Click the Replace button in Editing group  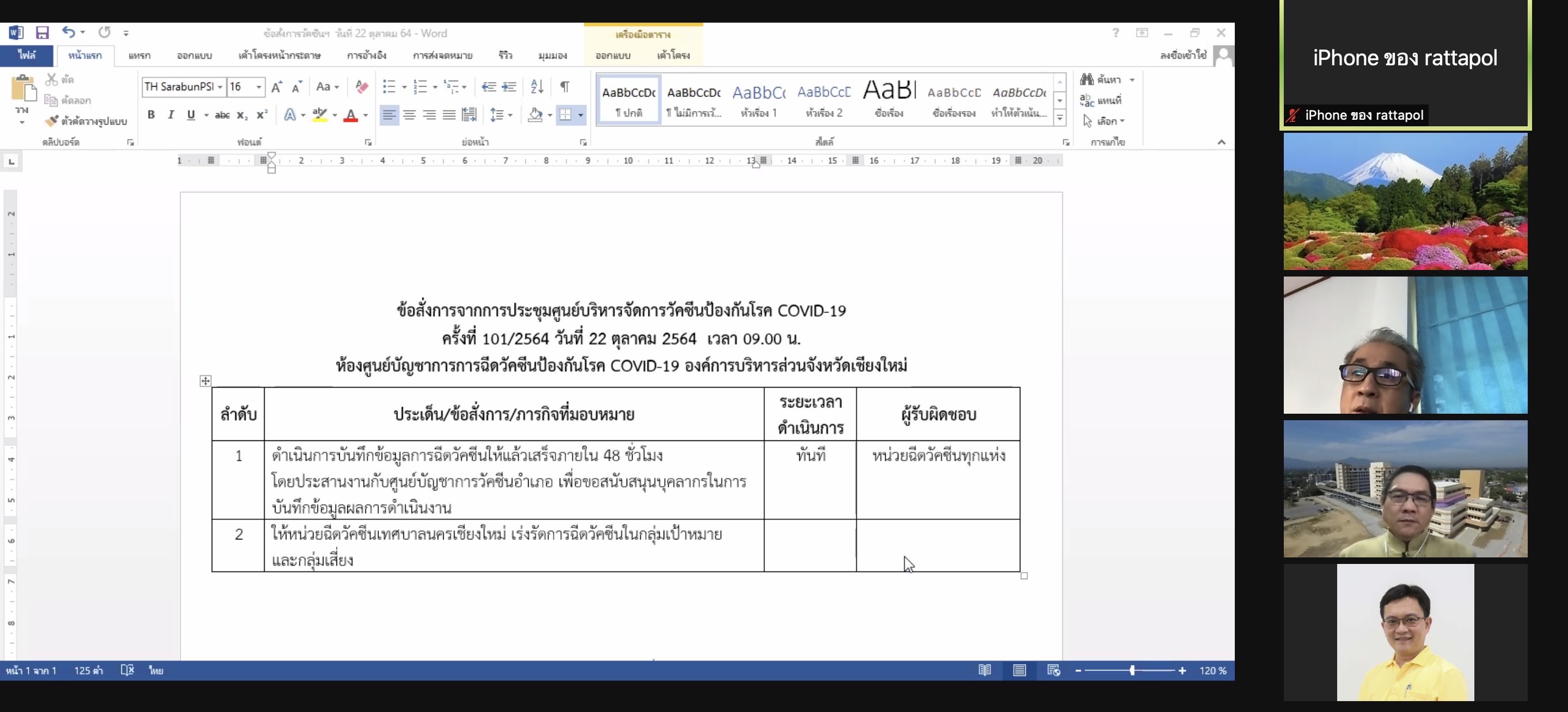[x=1101, y=100]
